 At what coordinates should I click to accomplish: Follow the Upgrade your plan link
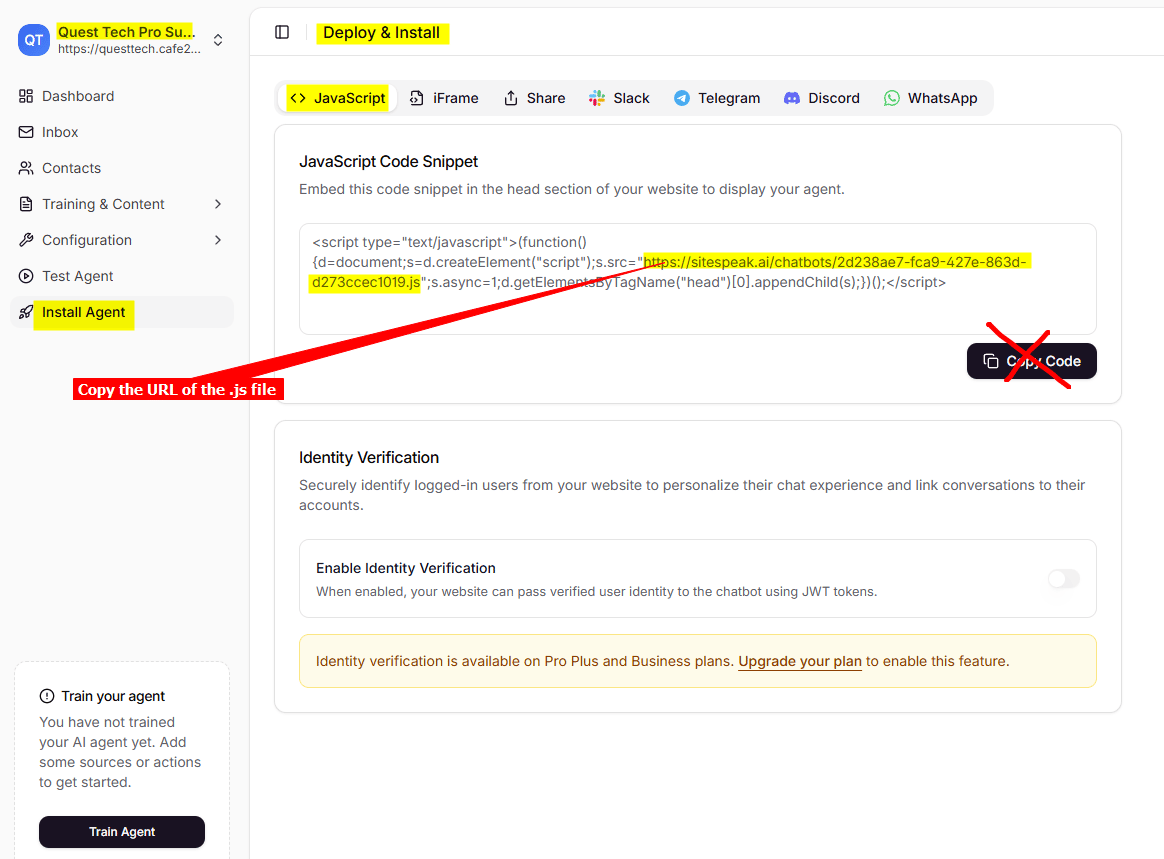point(800,662)
